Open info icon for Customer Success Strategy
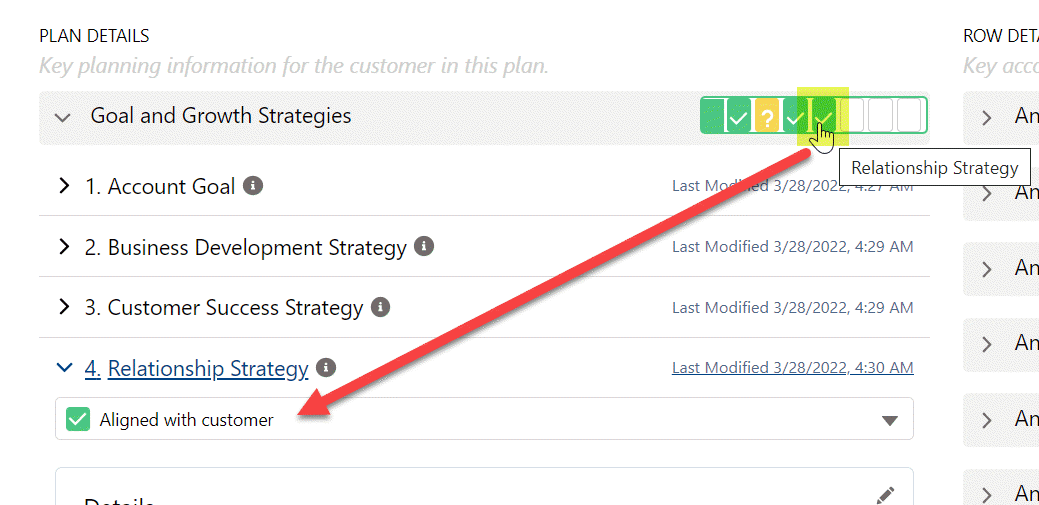The height and width of the screenshot is (505, 1039). click(380, 307)
